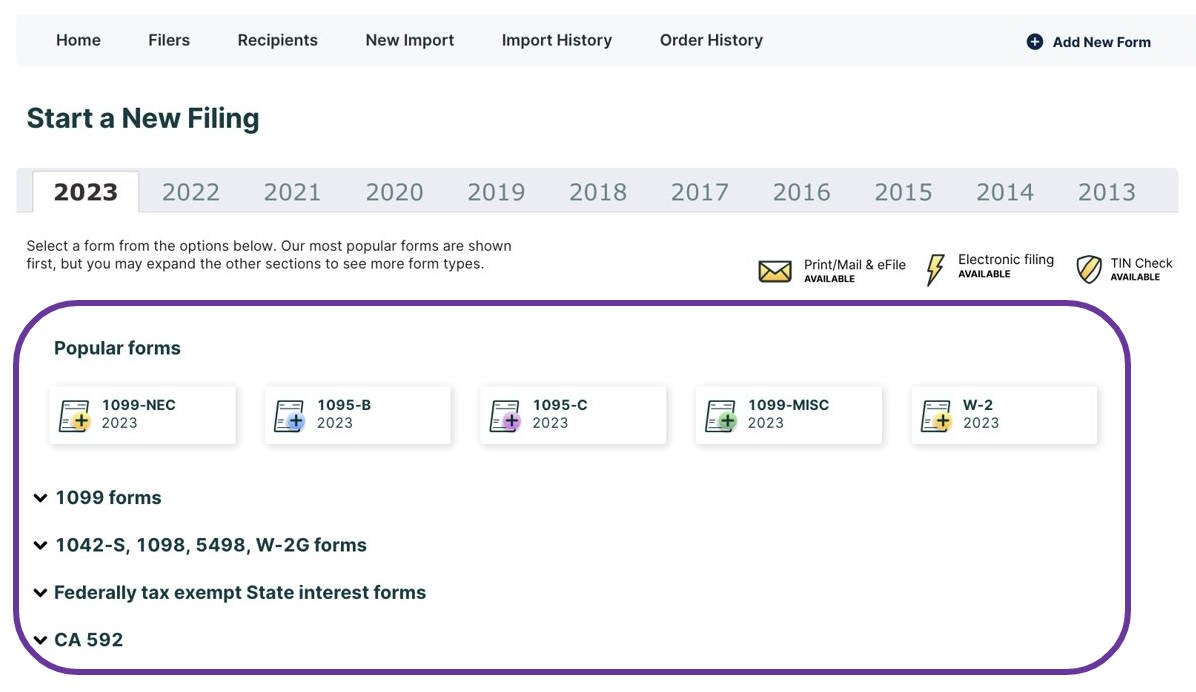Open the W-2 form icon

tap(936, 415)
